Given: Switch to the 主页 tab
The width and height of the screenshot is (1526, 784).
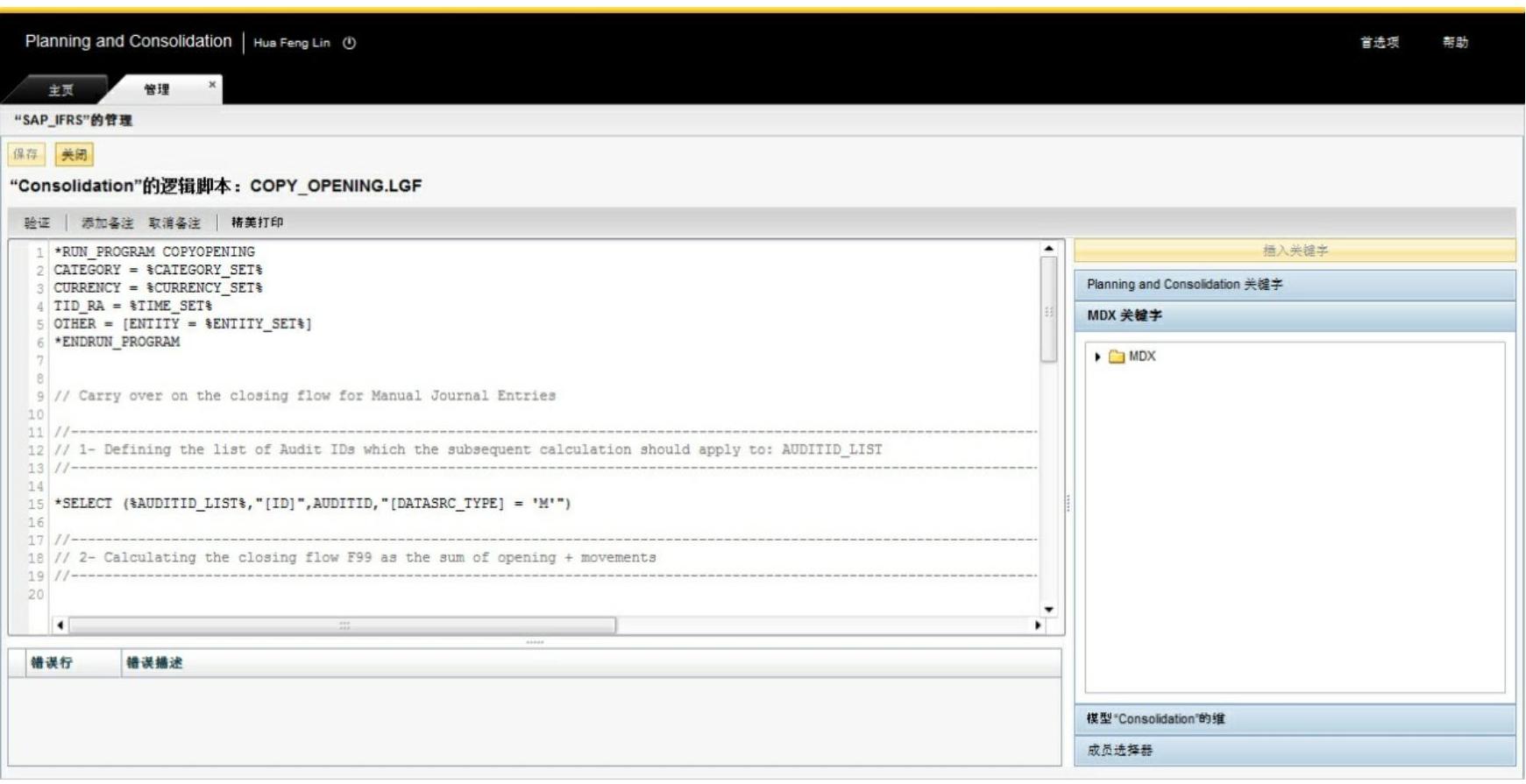Looking at the screenshot, I should [x=60, y=90].
